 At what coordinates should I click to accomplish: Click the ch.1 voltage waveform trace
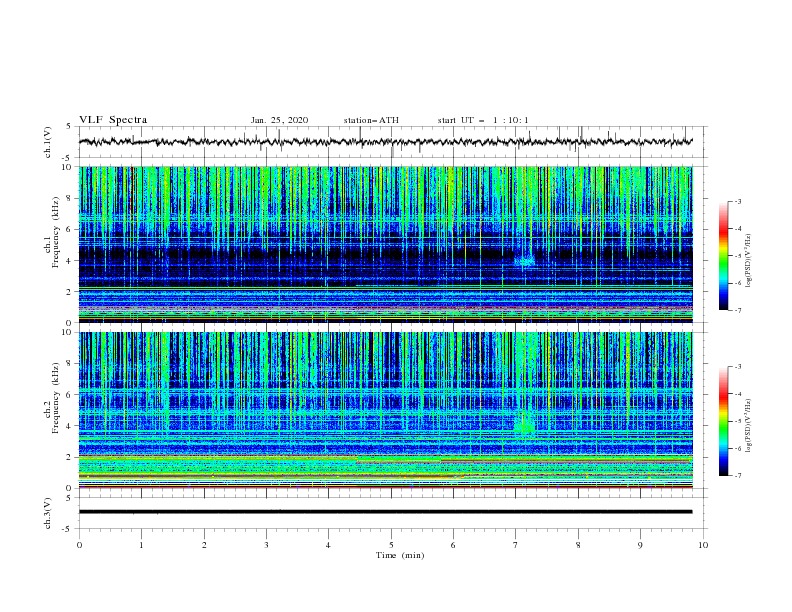pos(385,142)
